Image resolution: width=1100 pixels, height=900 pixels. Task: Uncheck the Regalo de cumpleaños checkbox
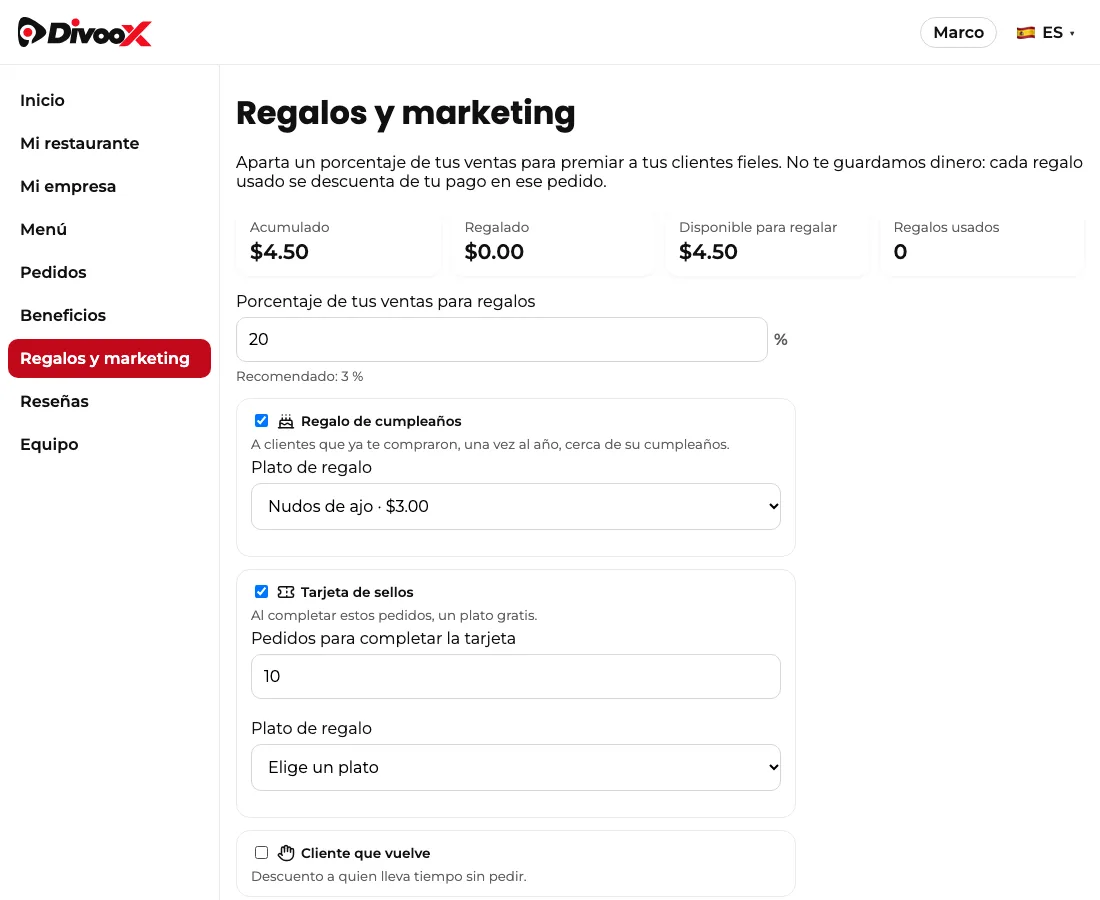click(261, 421)
